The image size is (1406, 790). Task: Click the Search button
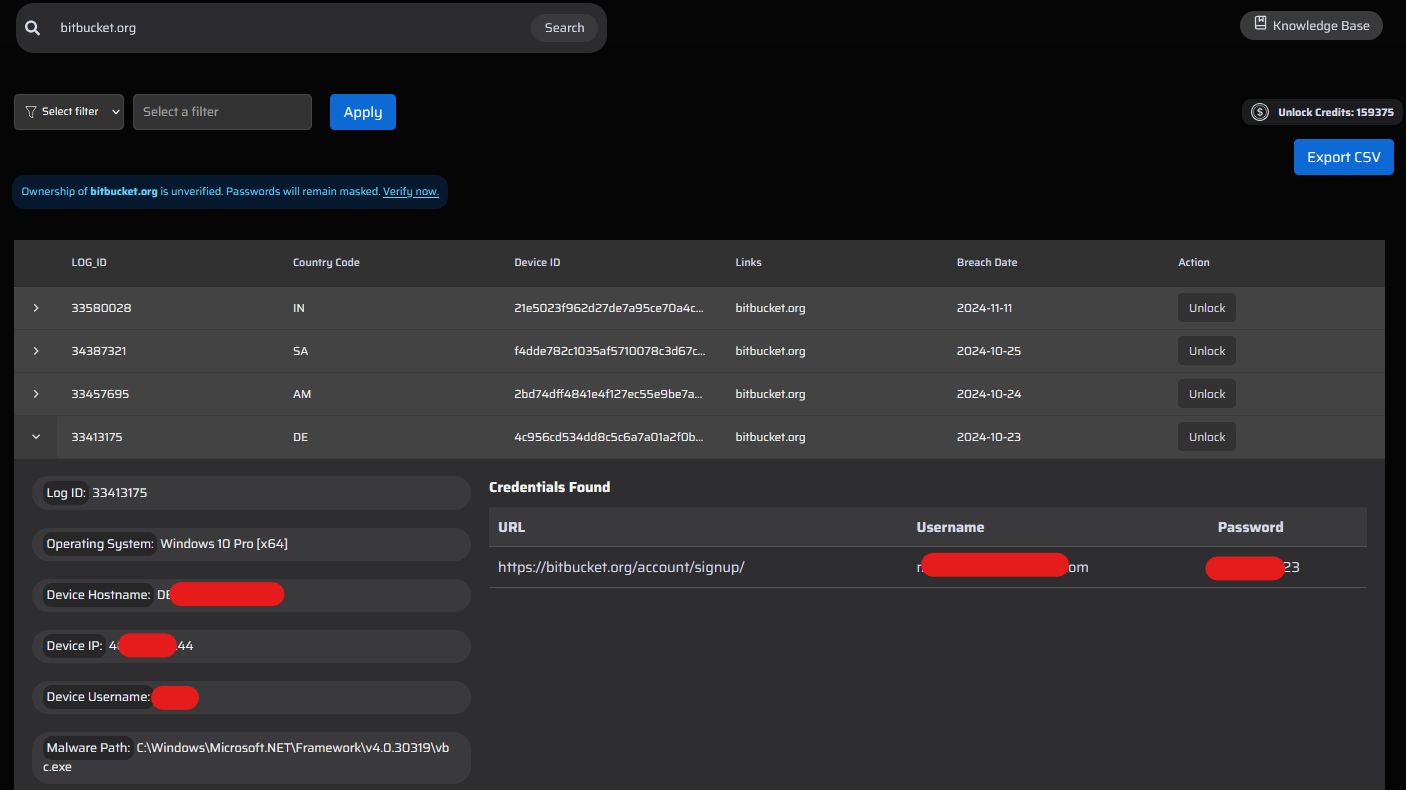[564, 28]
